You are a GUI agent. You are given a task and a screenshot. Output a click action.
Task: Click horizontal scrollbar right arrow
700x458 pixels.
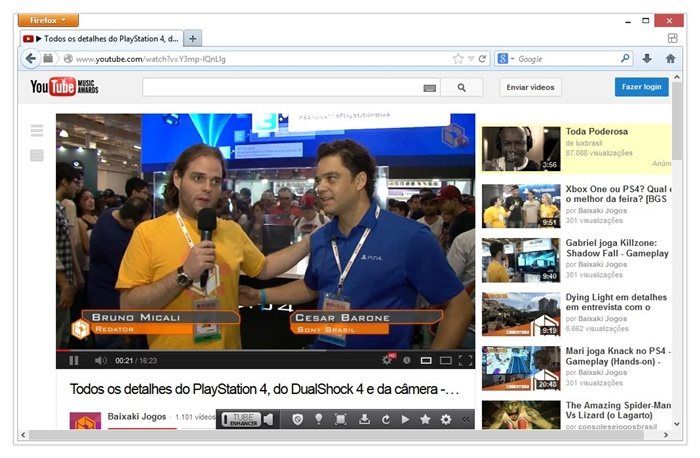pos(666,434)
